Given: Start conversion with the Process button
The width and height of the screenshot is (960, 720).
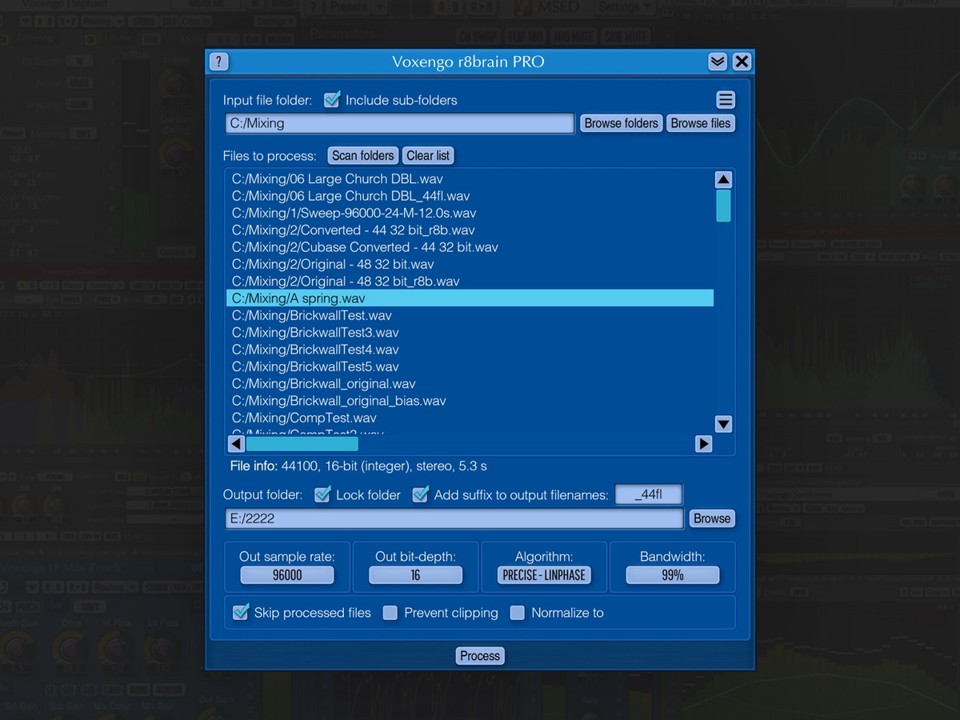Looking at the screenshot, I should [x=480, y=656].
